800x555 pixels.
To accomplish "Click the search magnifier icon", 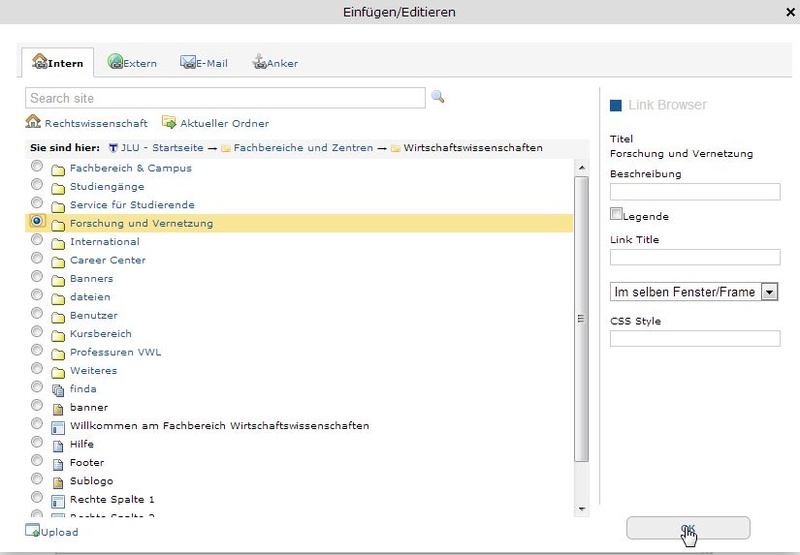I will pos(437,96).
